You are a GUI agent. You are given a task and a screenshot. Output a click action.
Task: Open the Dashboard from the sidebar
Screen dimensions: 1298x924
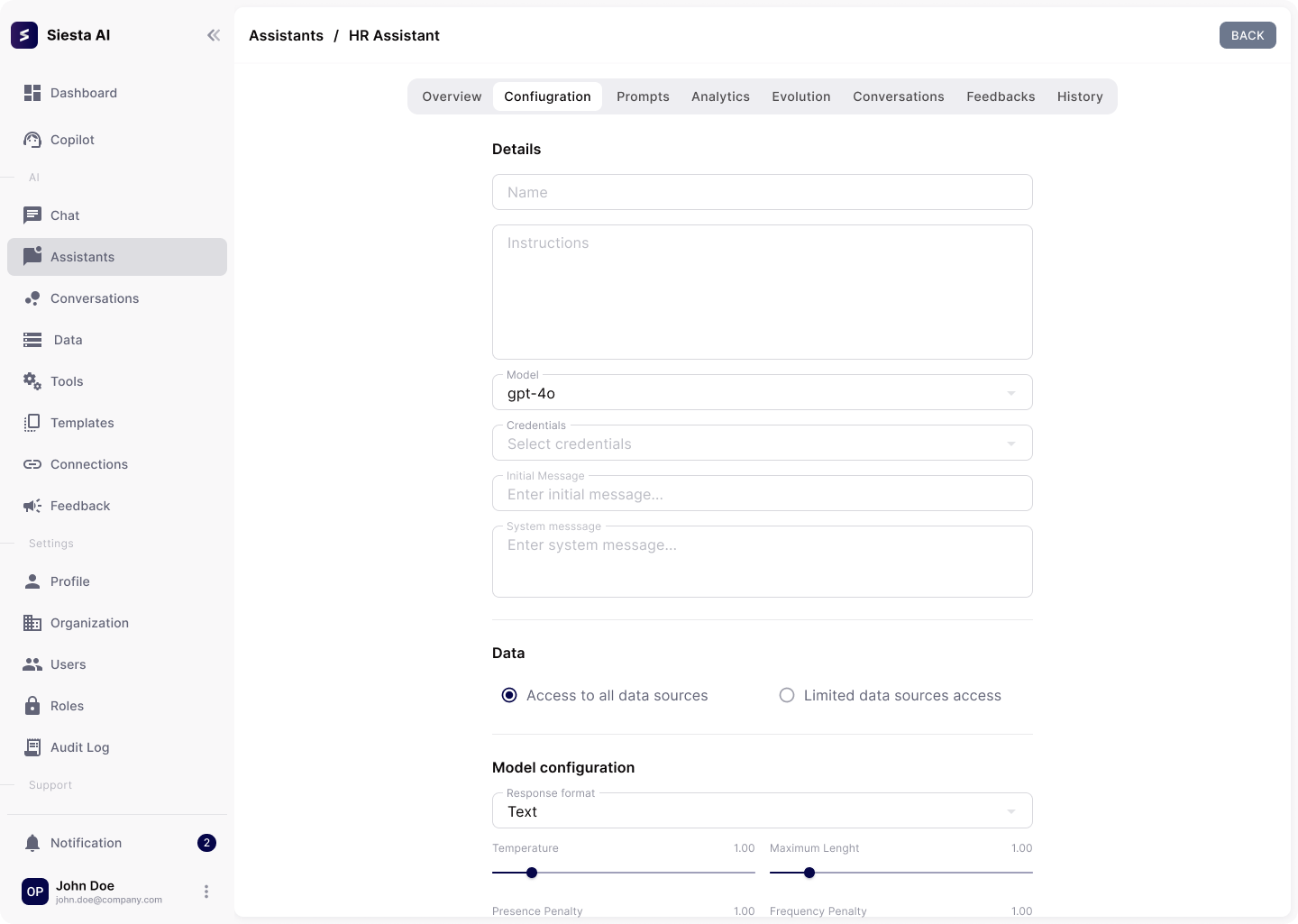tap(84, 93)
